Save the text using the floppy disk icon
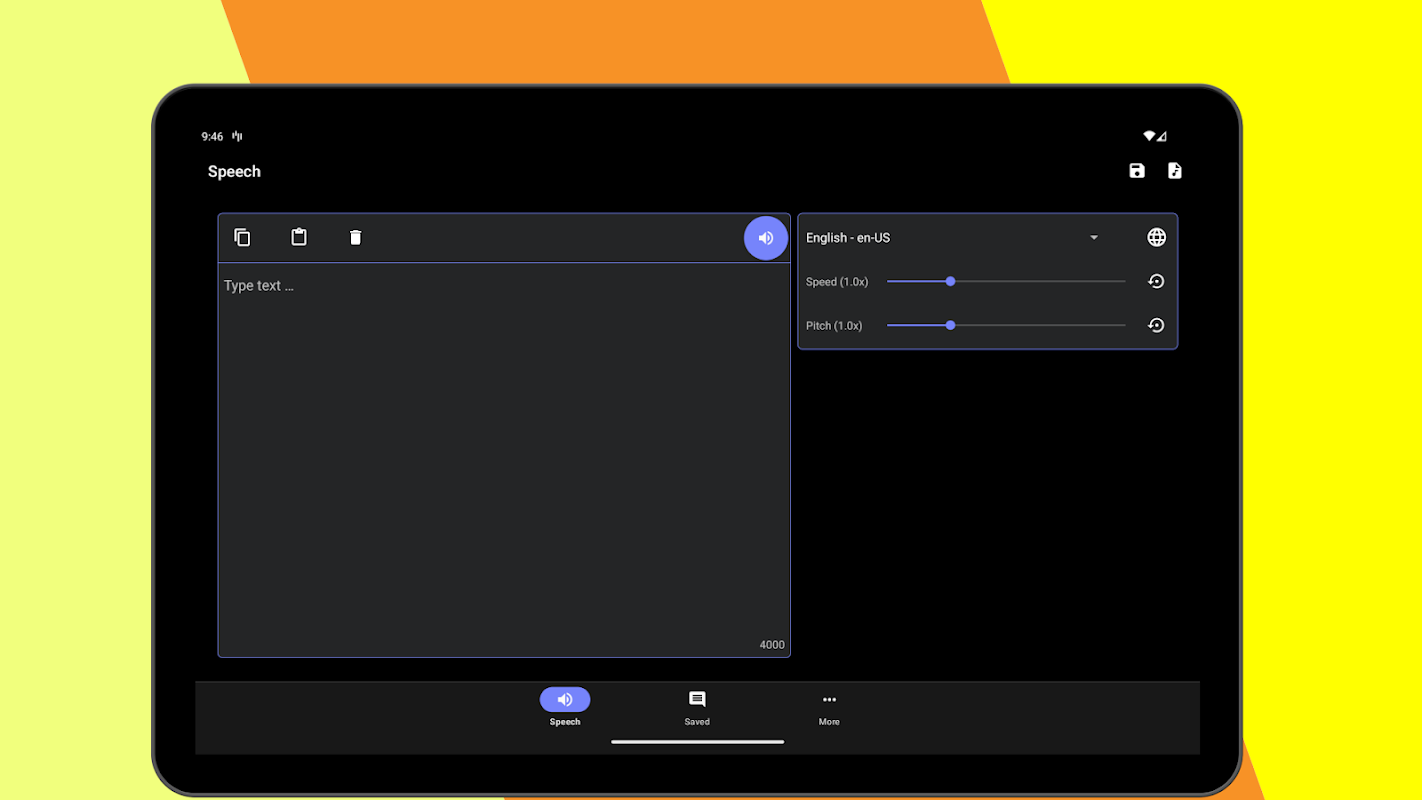 click(x=1137, y=171)
